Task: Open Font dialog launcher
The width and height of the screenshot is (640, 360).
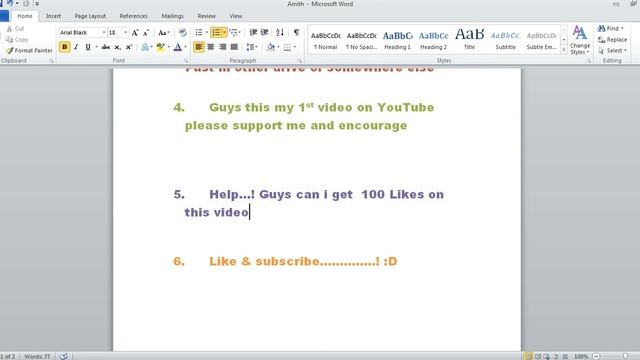Action: (186, 61)
